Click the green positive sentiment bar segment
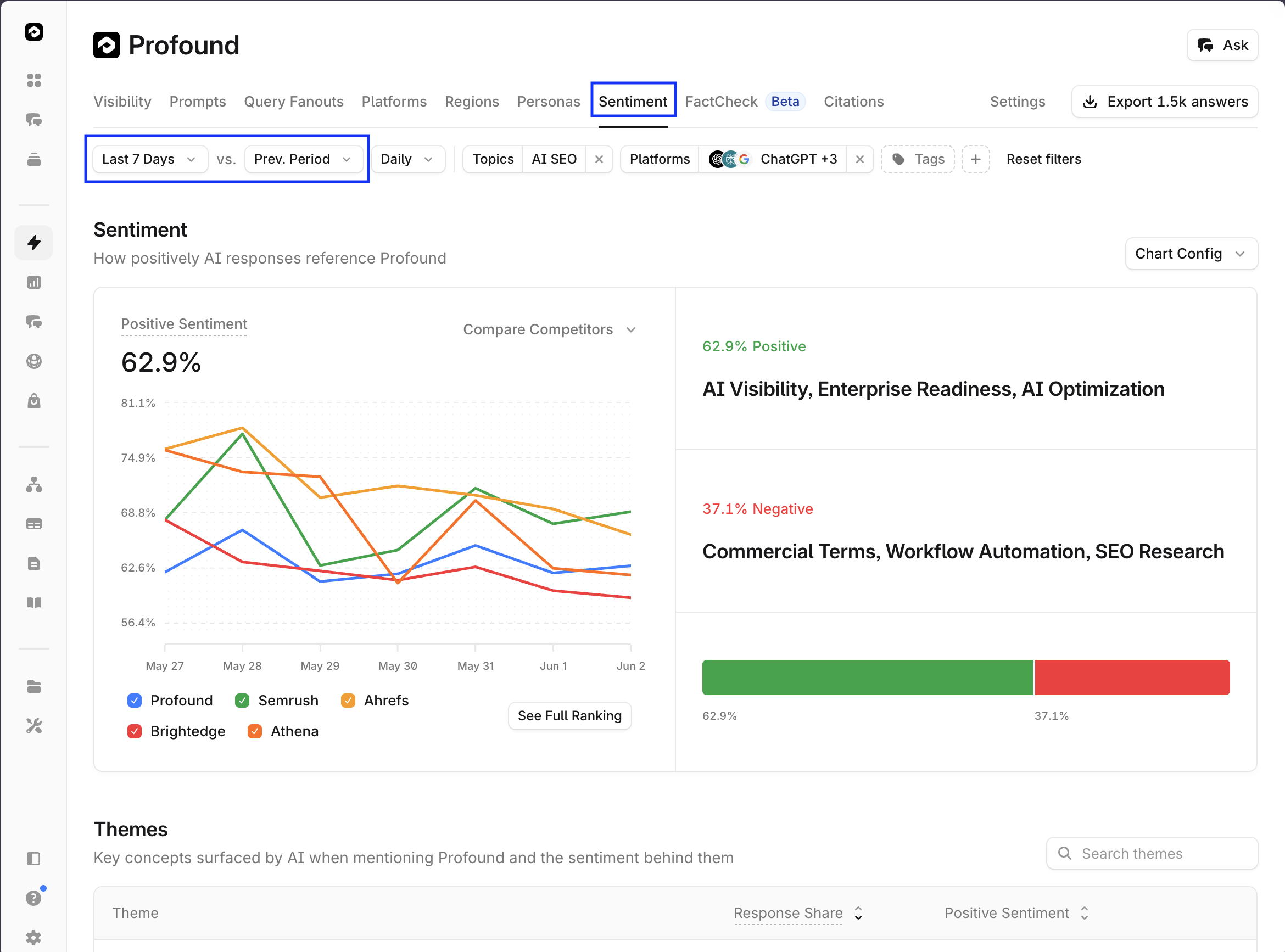Image resolution: width=1285 pixels, height=952 pixels. (x=867, y=677)
